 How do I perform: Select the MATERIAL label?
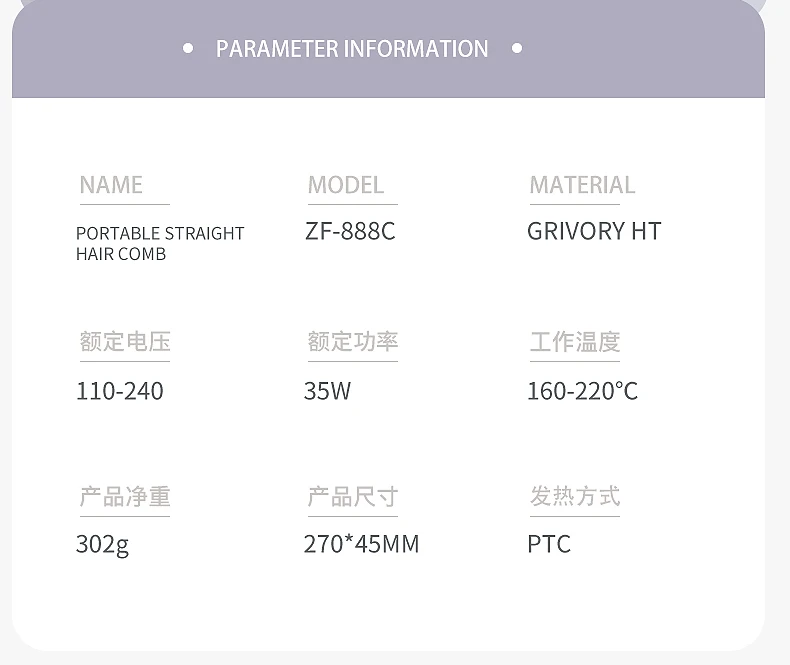point(582,185)
